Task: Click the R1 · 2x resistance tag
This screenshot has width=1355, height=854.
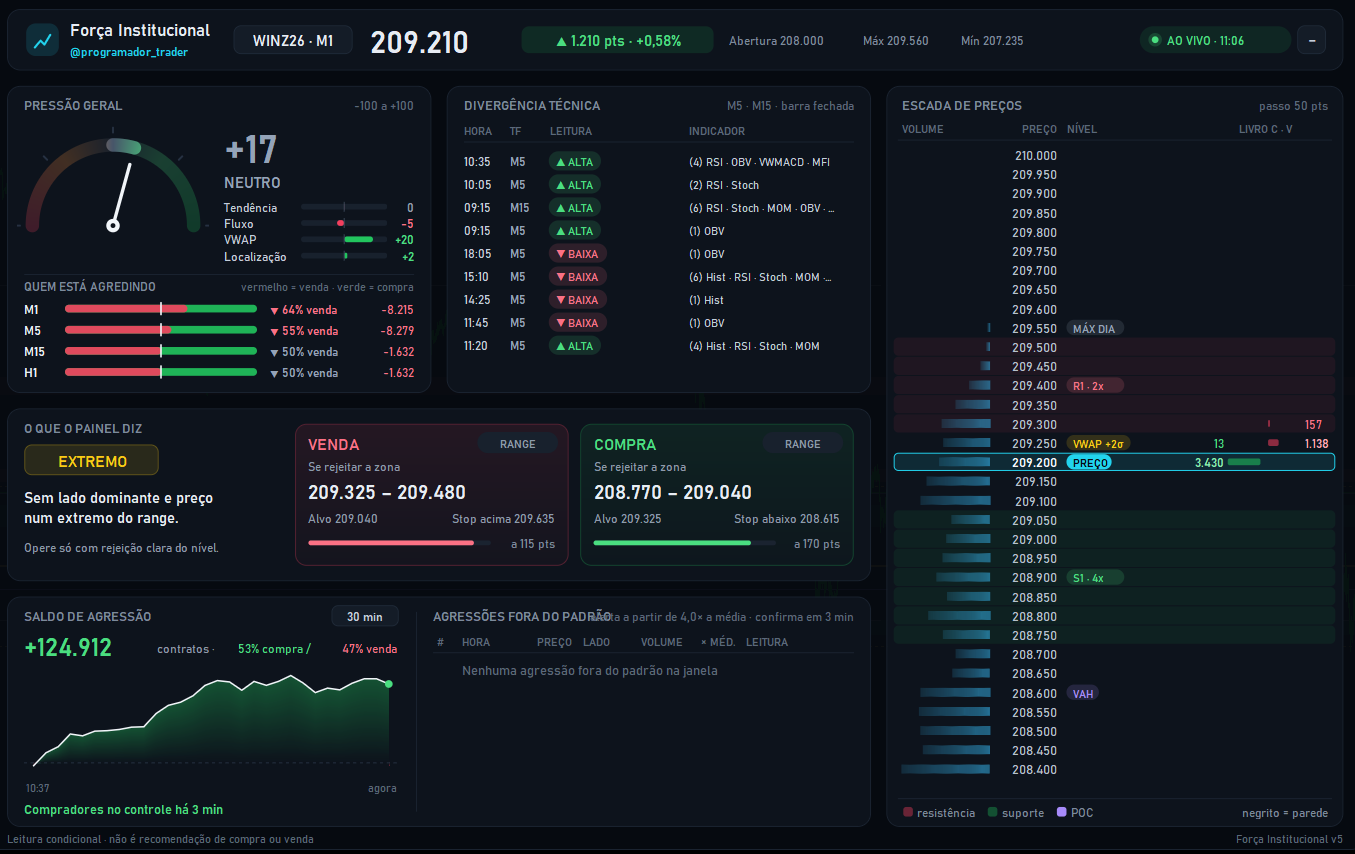Action: tap(1095, 385)
